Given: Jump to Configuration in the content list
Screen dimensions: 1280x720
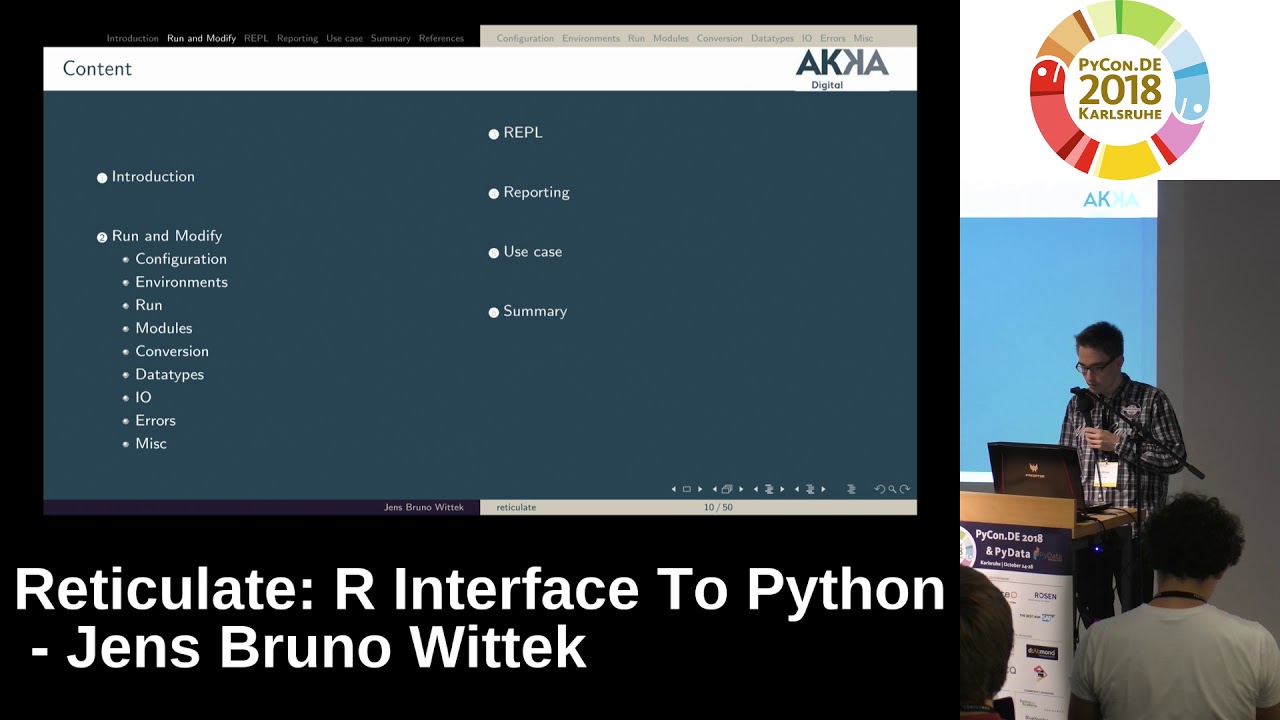Looking at the screenshot, I should tap(181, 259).
